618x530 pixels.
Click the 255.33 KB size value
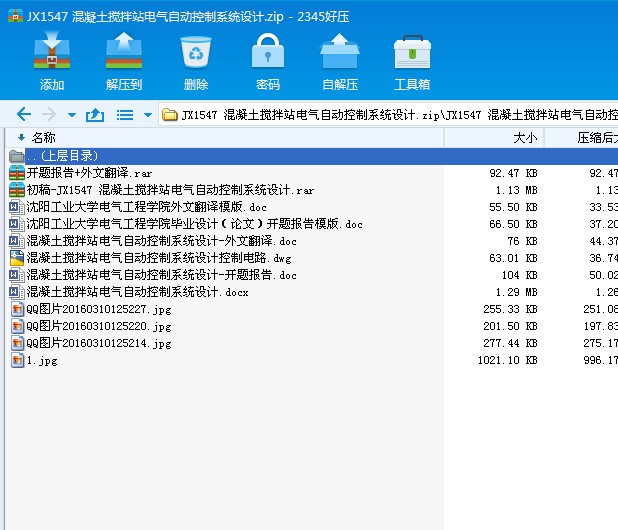coord(510,309)
